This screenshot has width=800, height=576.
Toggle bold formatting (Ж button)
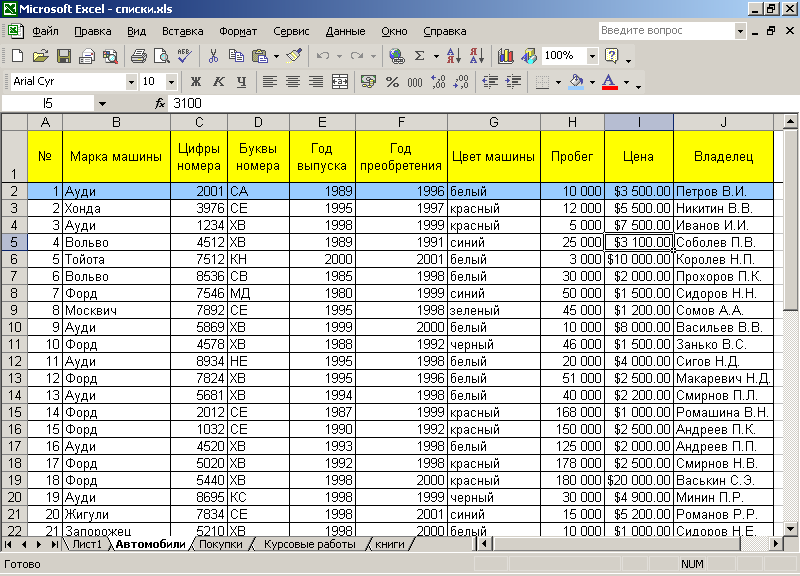pos(196,81)
